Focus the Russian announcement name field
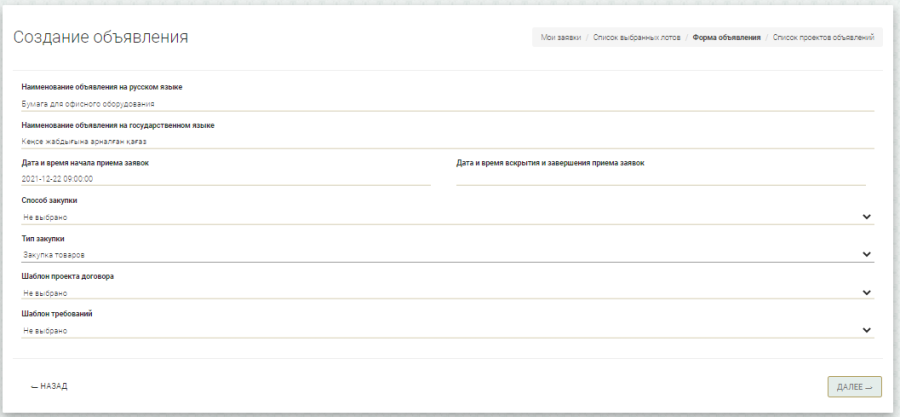This screenshot has width=900, height=417. click(x=446, y=103)
